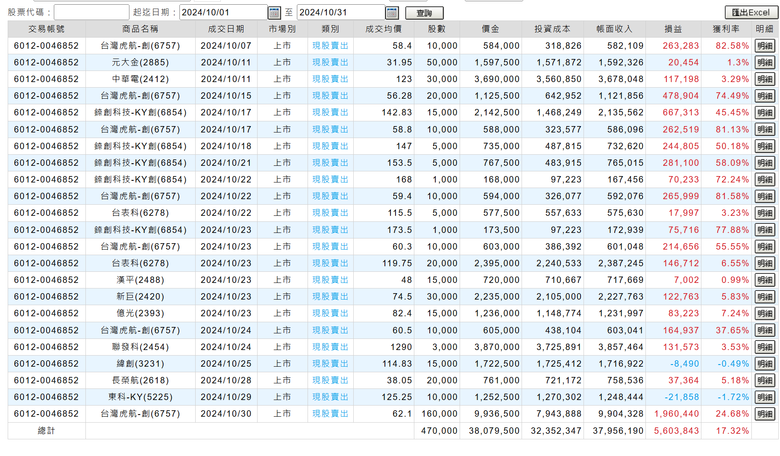
Task: Export results with 匯出Excel button
Action: point(750,12)
